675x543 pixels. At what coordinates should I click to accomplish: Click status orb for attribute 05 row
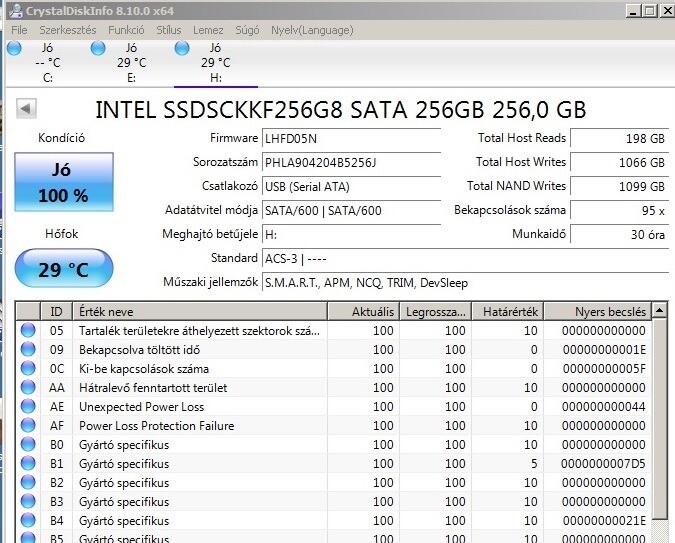point(28,331)
